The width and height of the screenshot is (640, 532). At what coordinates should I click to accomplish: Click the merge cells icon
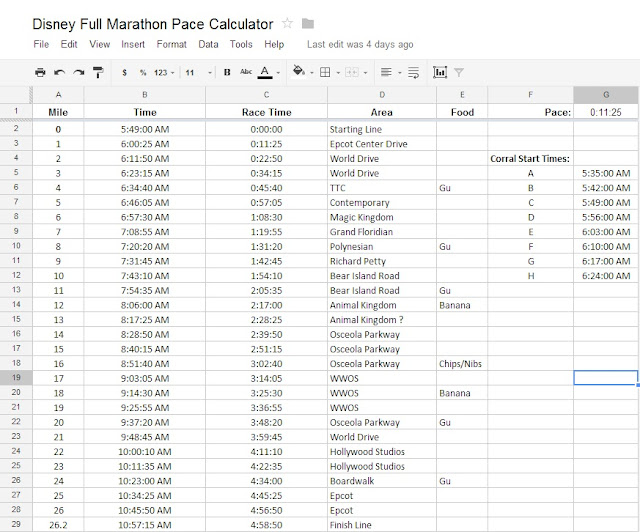pyautogui.click(x=352, y=72)
